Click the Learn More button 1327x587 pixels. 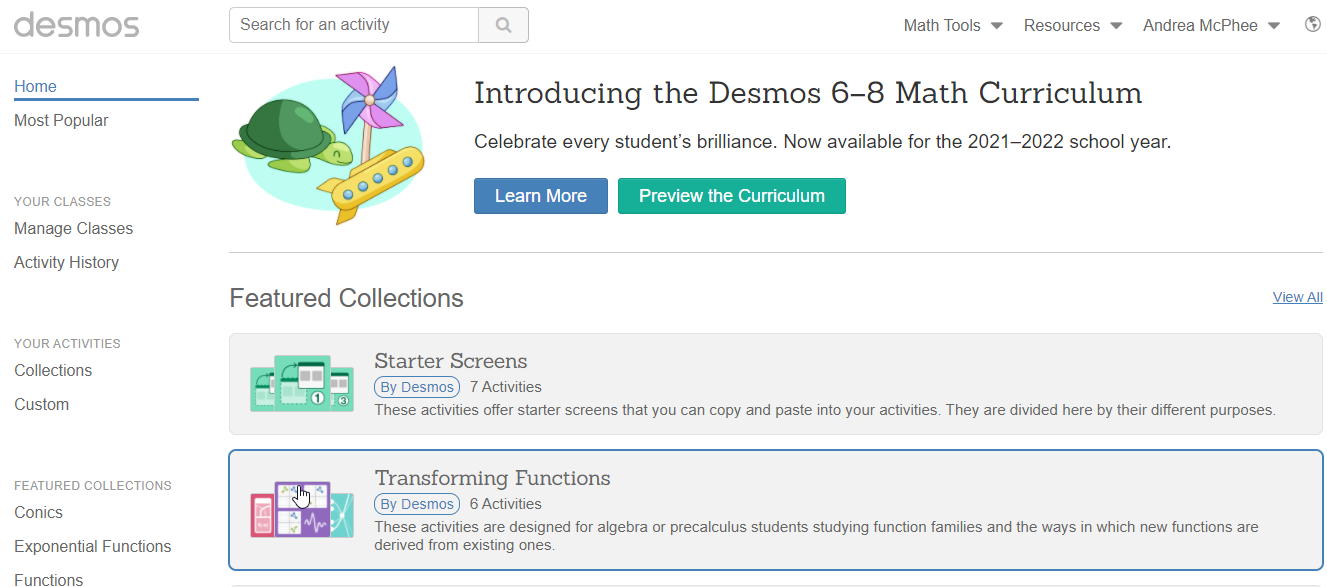coord(540,195)
